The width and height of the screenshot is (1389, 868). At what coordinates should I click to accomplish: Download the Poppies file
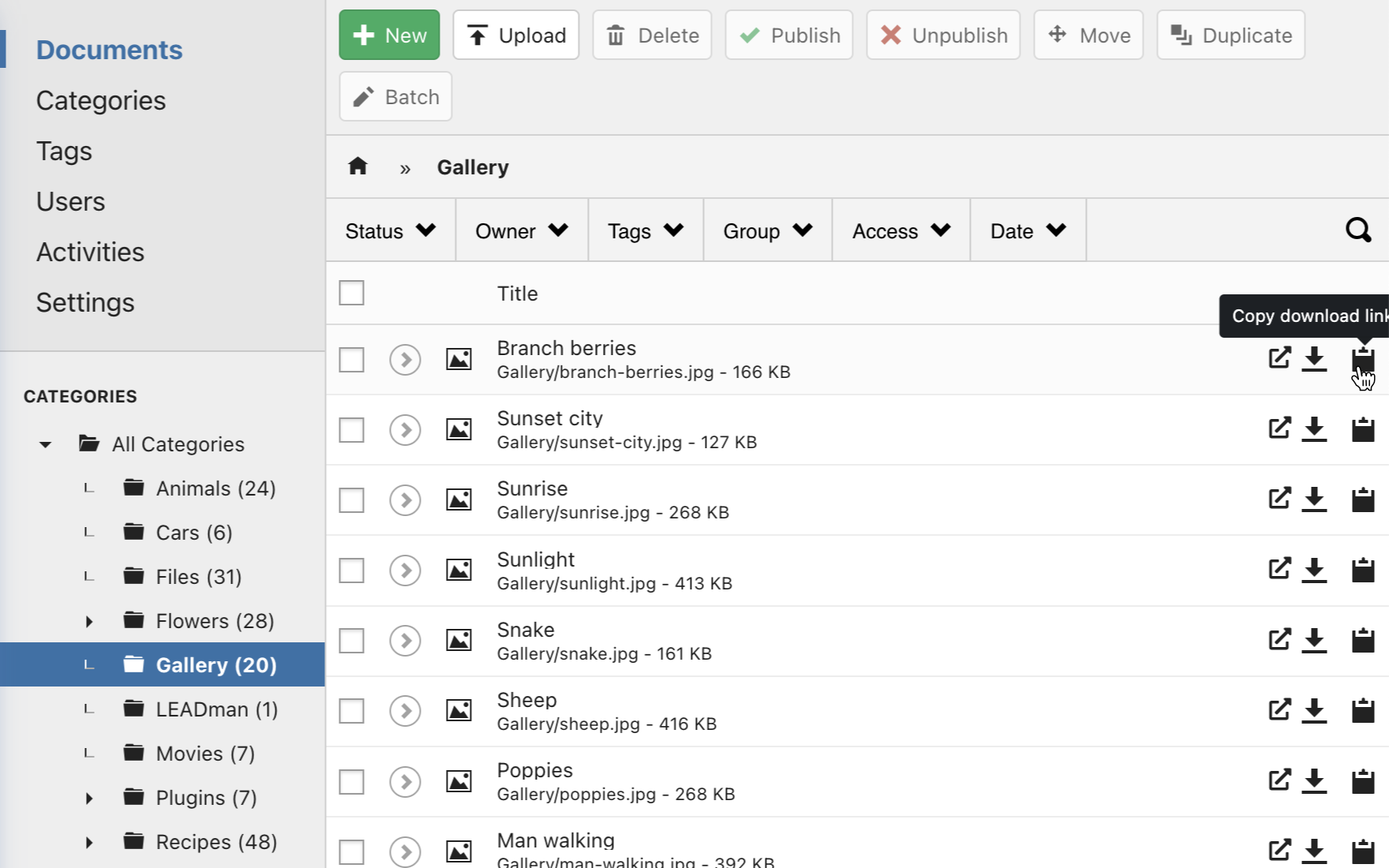pyautogui.click(x=1313, y=780)
